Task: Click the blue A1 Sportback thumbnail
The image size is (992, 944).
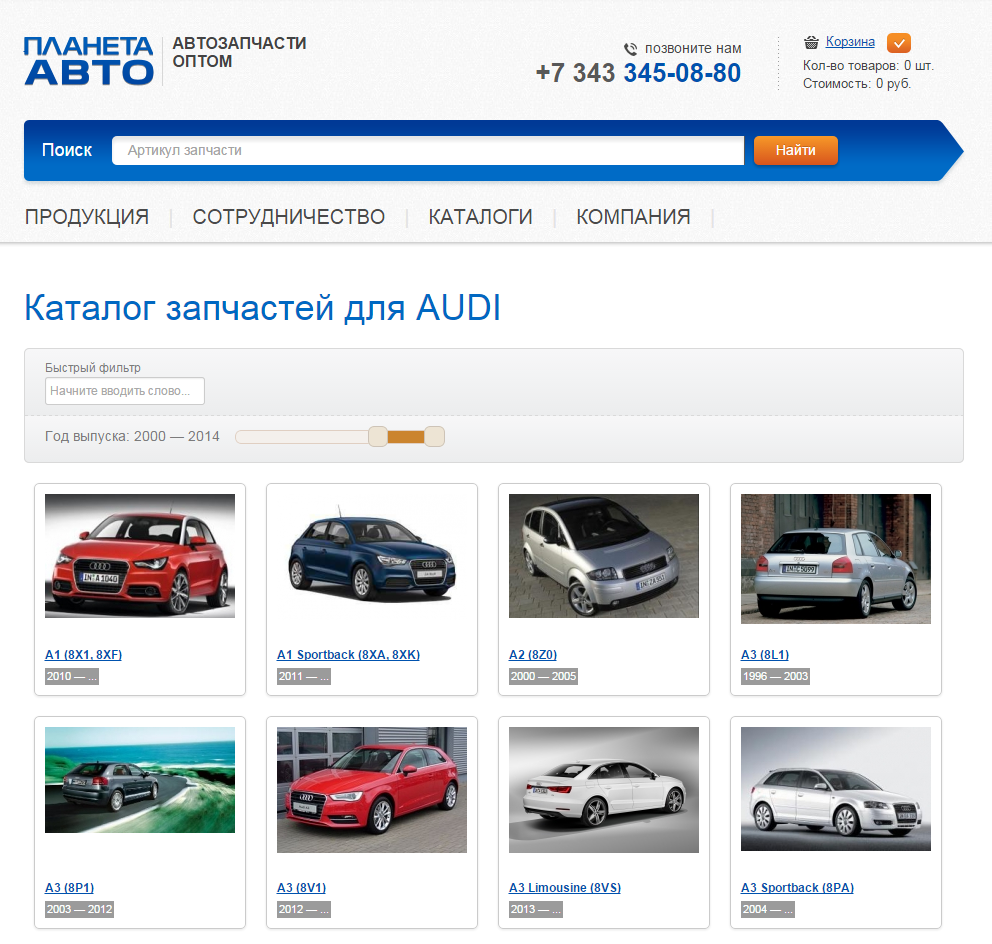Action: point(372,556)
